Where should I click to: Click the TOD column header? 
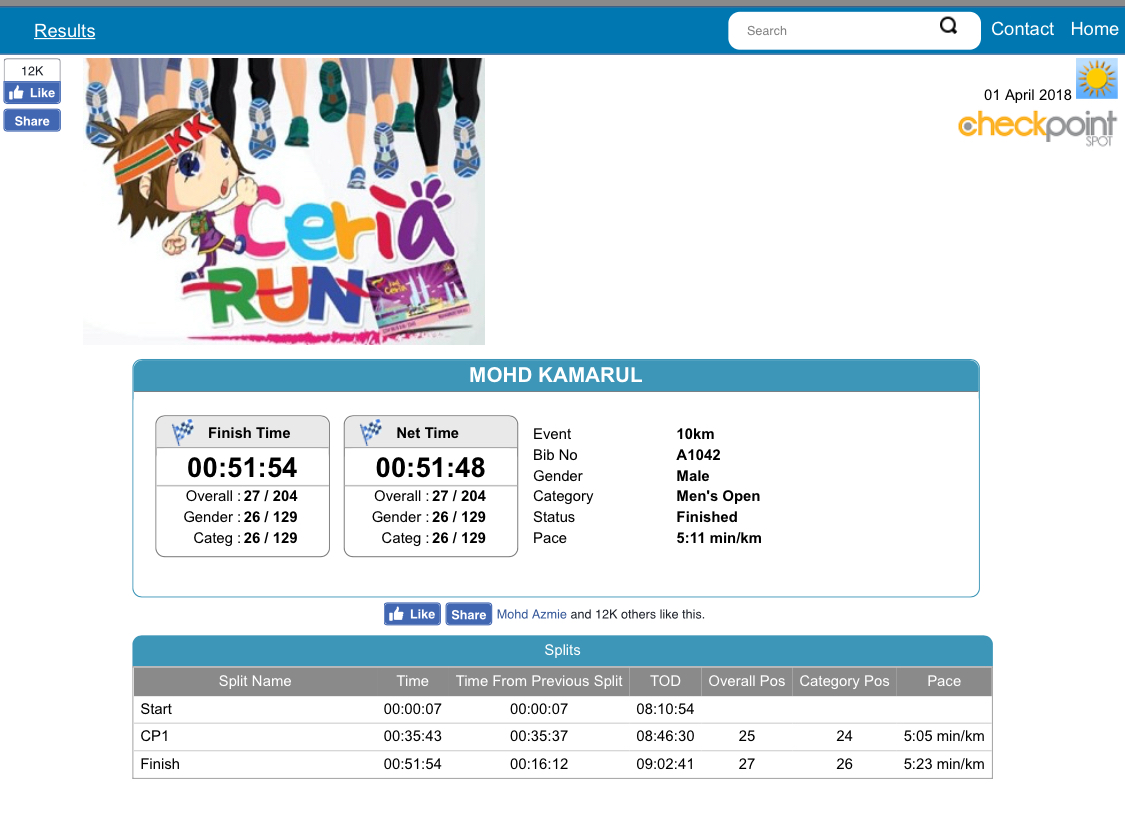coord(665,681)
